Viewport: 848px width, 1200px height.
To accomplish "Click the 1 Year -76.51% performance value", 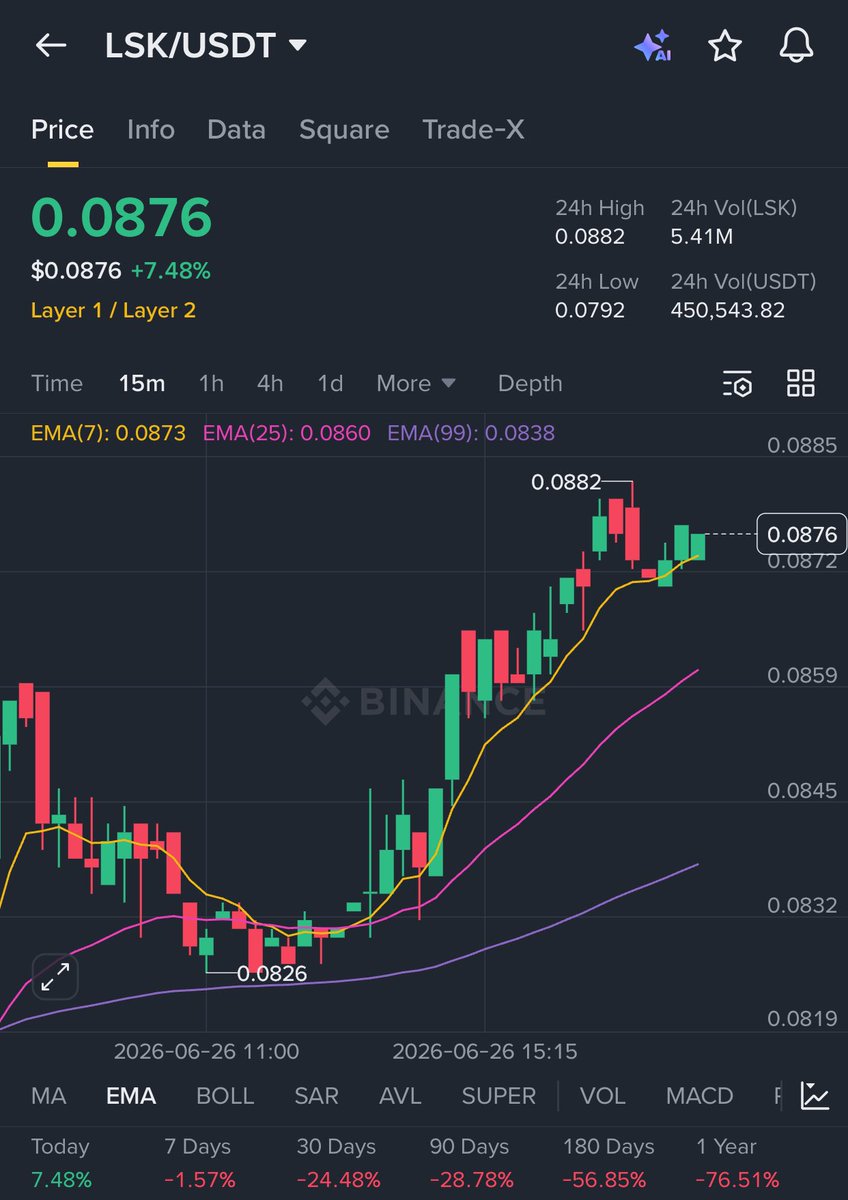I will click(x=738, y=1180).
